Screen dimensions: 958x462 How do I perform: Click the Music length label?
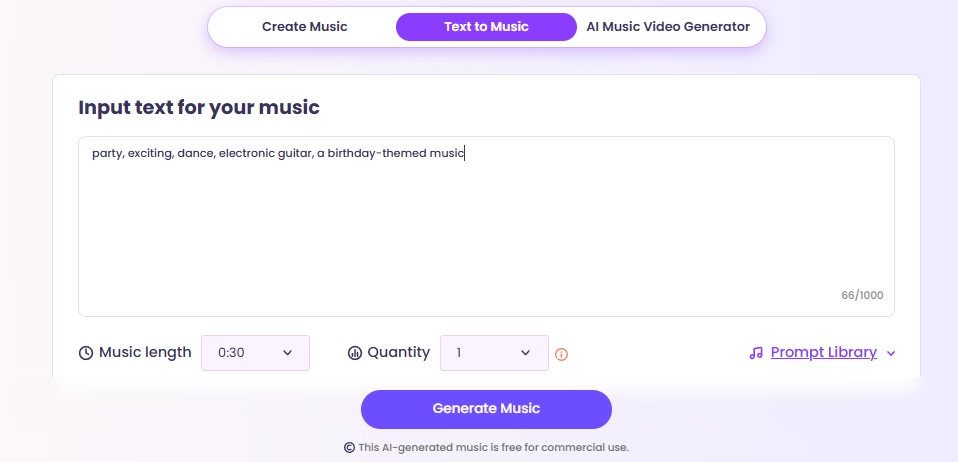pos(145,353)
